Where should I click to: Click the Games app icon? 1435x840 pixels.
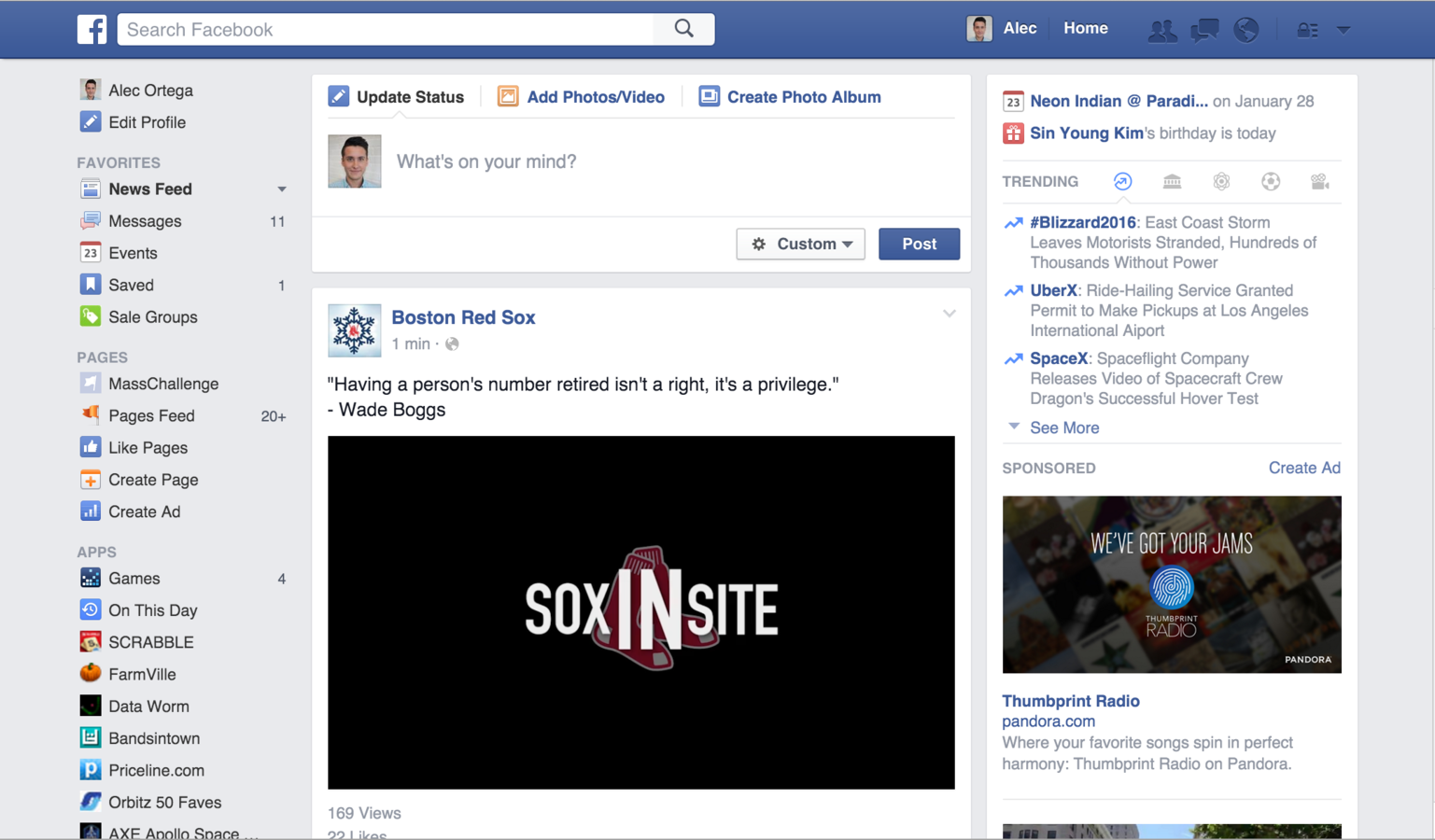click(91, 578)
